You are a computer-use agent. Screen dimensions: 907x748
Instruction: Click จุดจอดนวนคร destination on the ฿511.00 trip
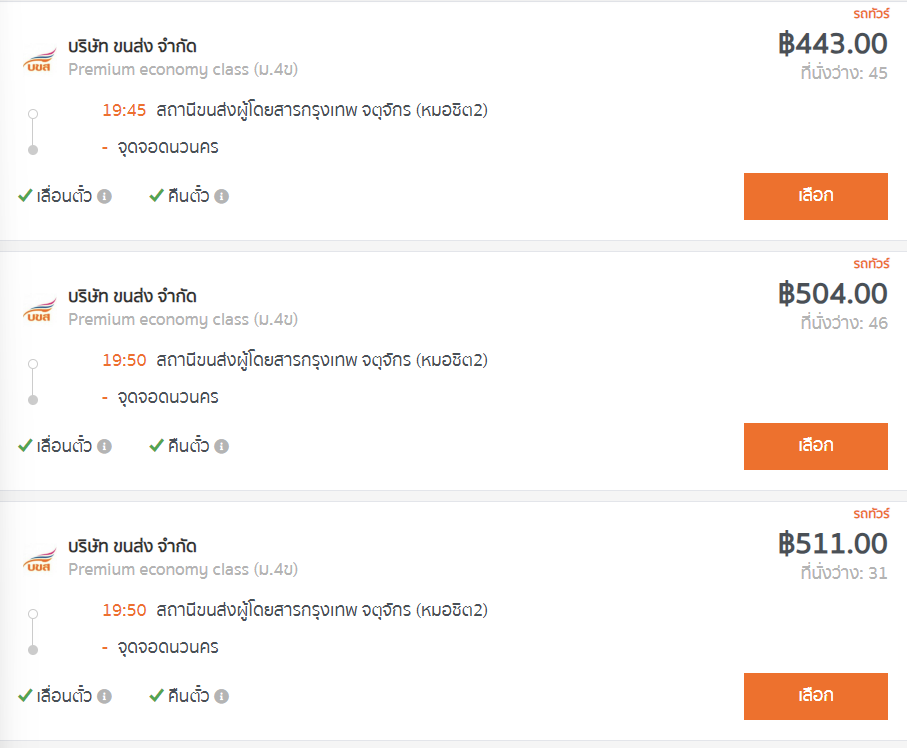(x=168, y=647)
